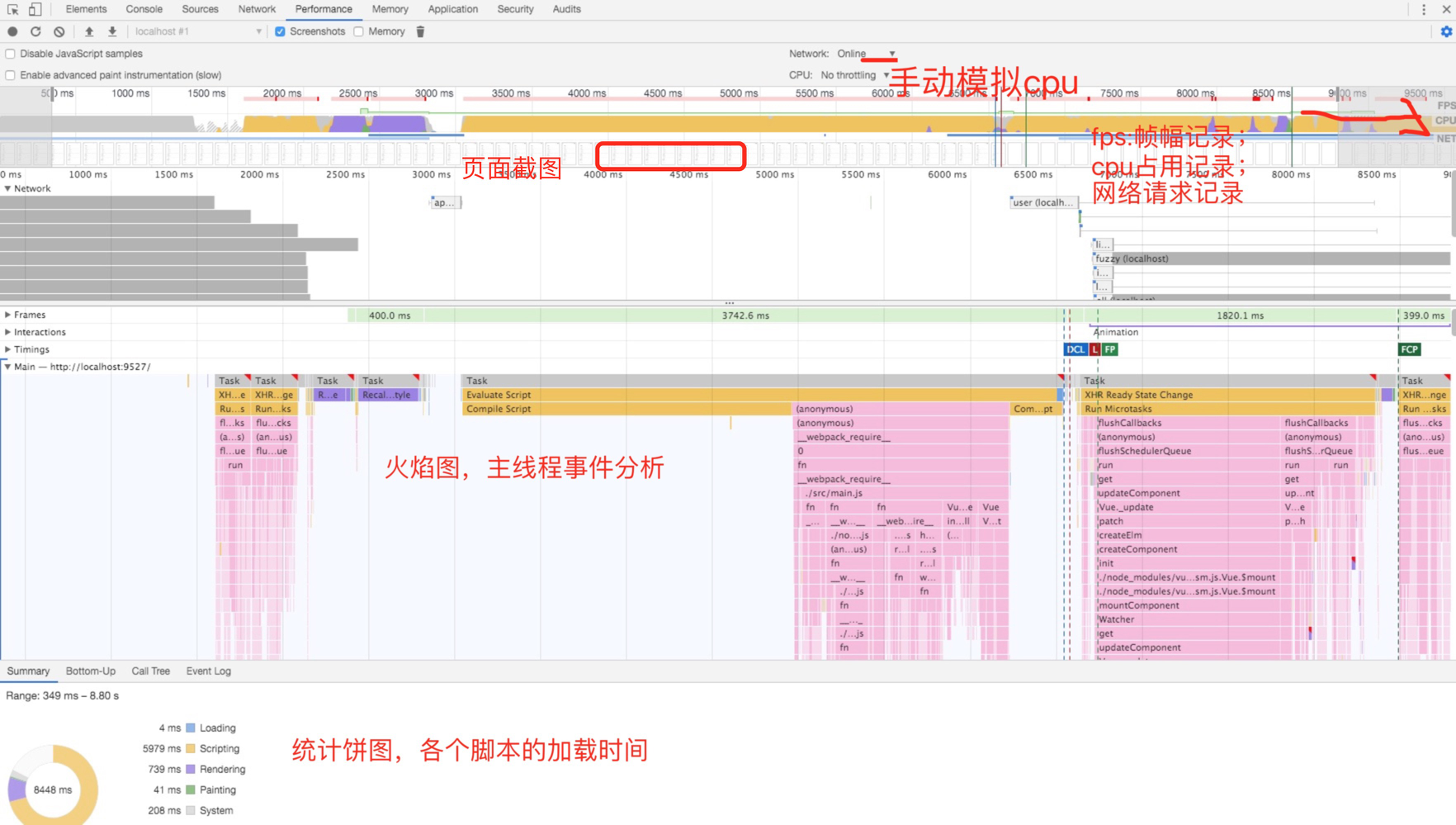Viewport: 1456px width, 825px height.
Task: Open the Sources tab
Action: pos(201,9)
